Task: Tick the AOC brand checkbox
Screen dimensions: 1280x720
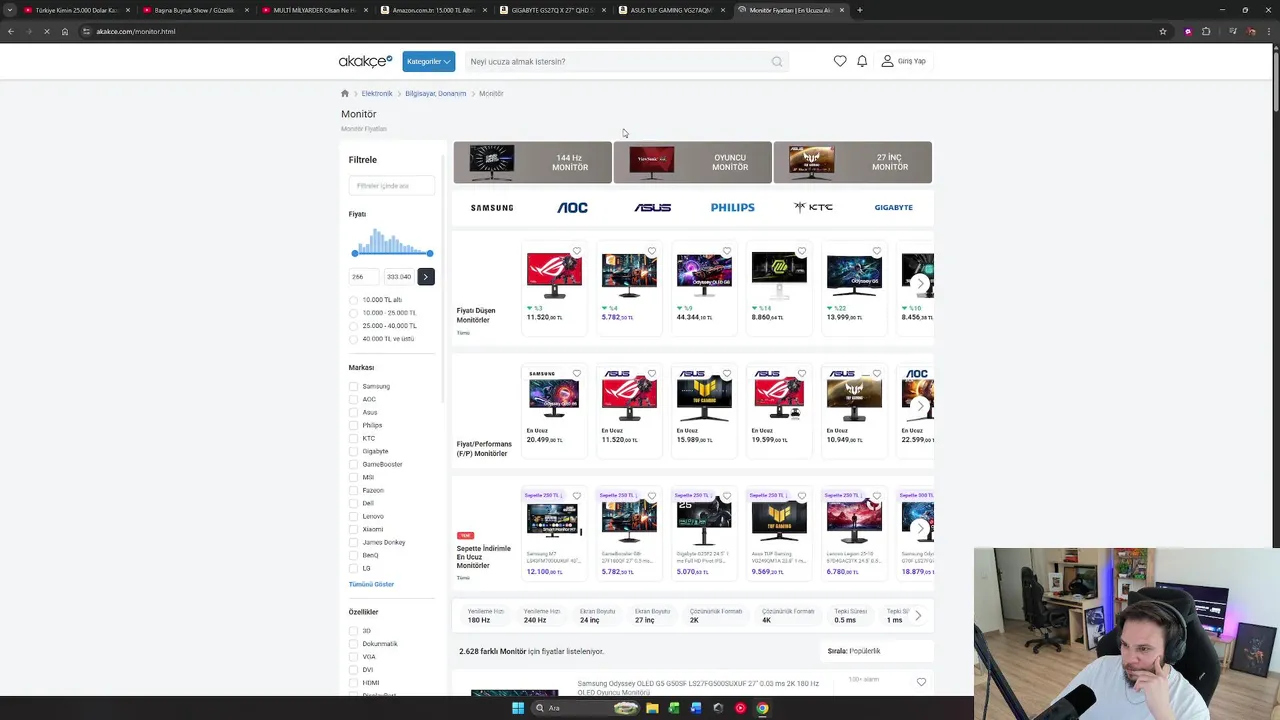Action: coord(353,399)
